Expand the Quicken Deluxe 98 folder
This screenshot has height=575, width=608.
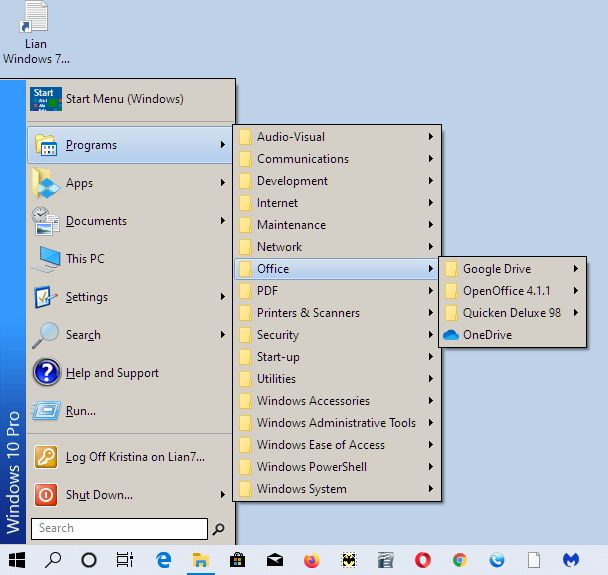[510, 313]
